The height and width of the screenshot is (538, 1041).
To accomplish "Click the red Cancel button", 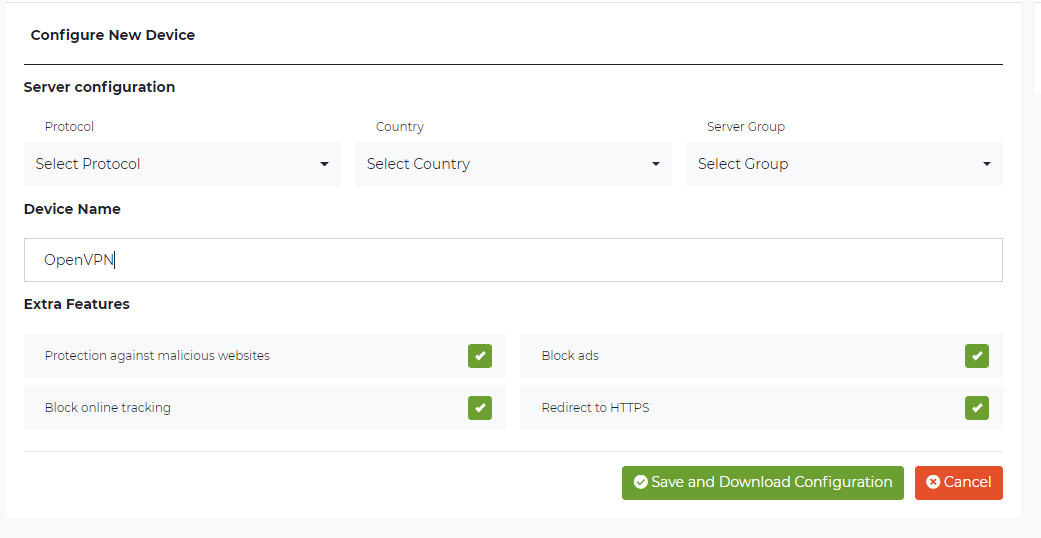I will [959, 483].
